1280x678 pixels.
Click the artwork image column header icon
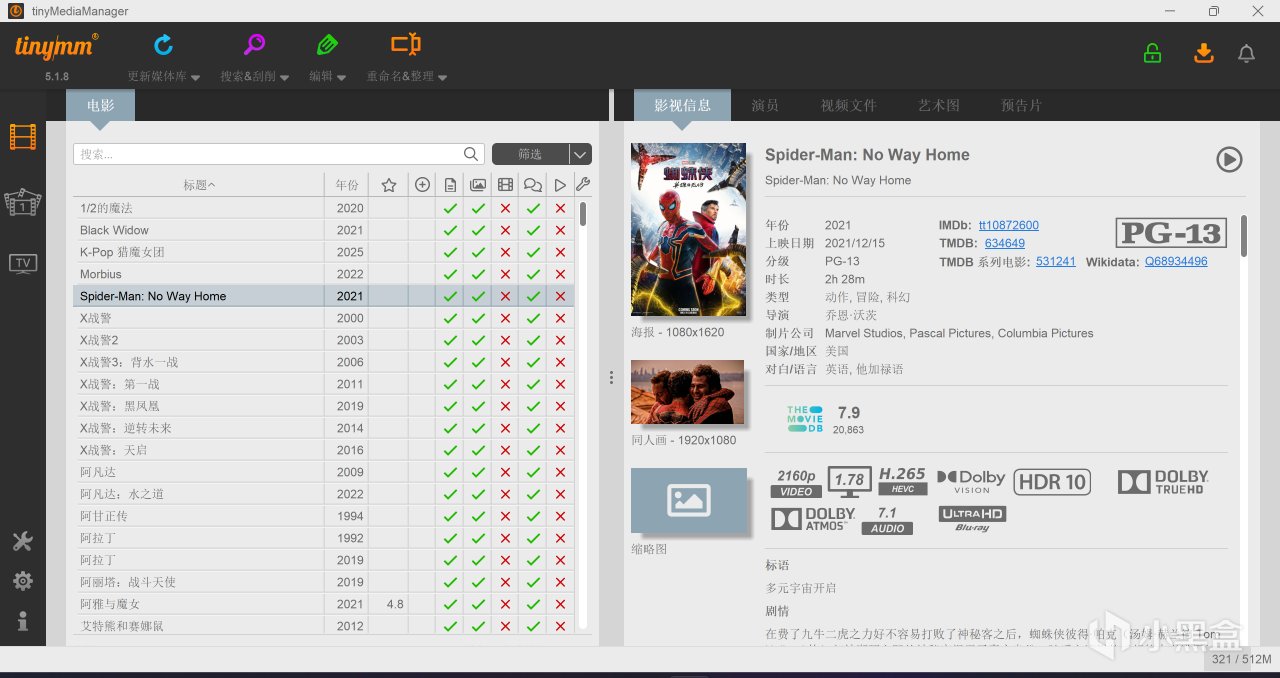click(x=478, y=185)
